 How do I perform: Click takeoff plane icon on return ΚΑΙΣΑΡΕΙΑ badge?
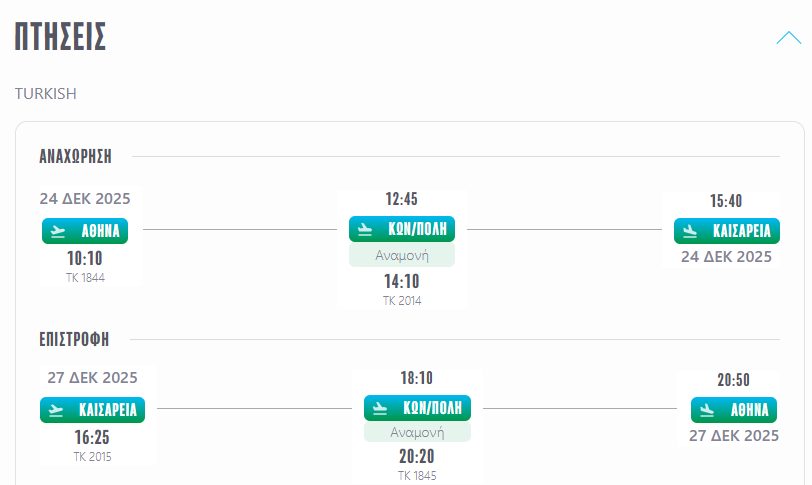(x=57, y=410)
